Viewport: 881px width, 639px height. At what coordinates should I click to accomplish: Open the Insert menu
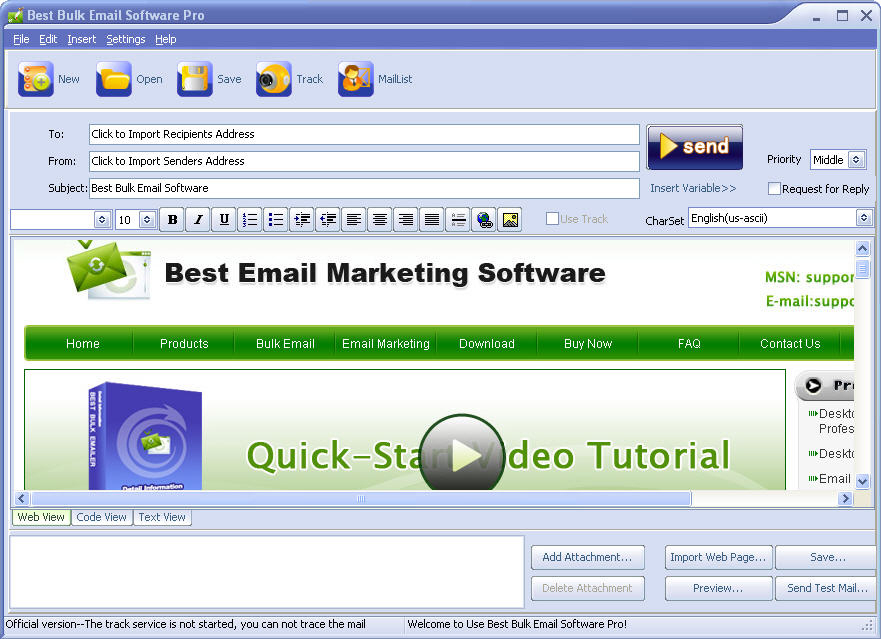[82, 39]
